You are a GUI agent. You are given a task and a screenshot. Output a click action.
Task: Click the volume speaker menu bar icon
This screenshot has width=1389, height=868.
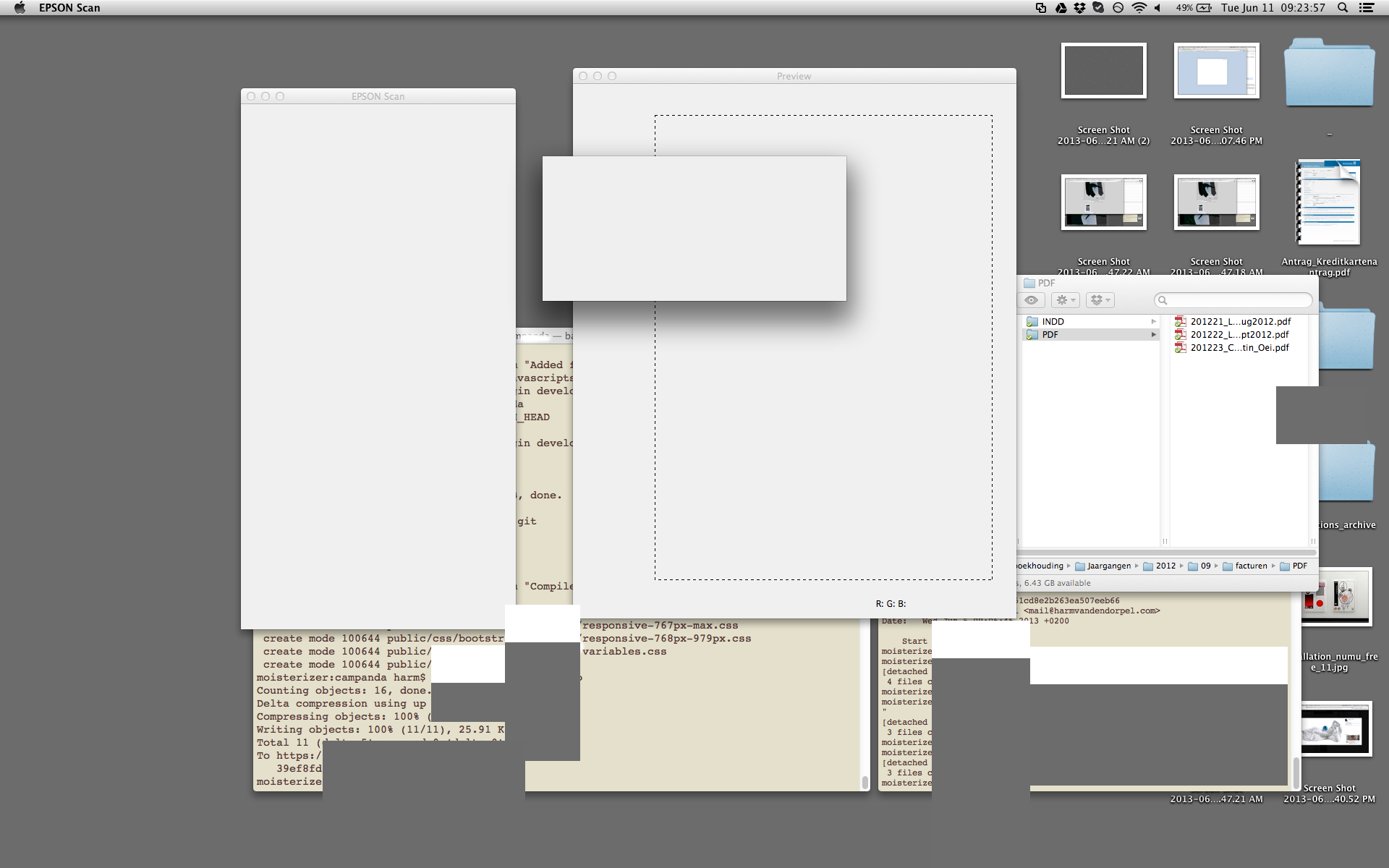tap(1157, 8)
